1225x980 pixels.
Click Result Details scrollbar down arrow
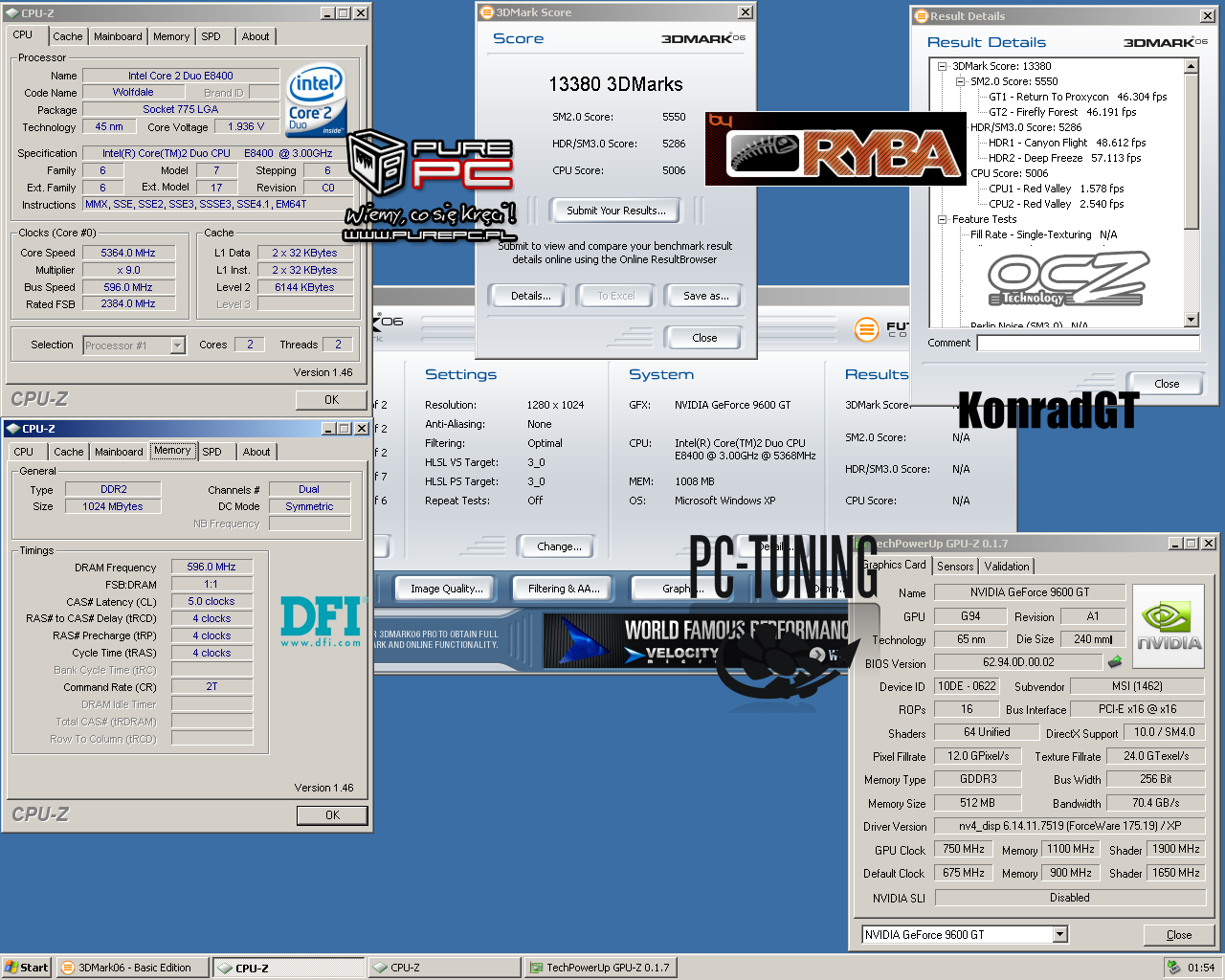pos(1192,320)
